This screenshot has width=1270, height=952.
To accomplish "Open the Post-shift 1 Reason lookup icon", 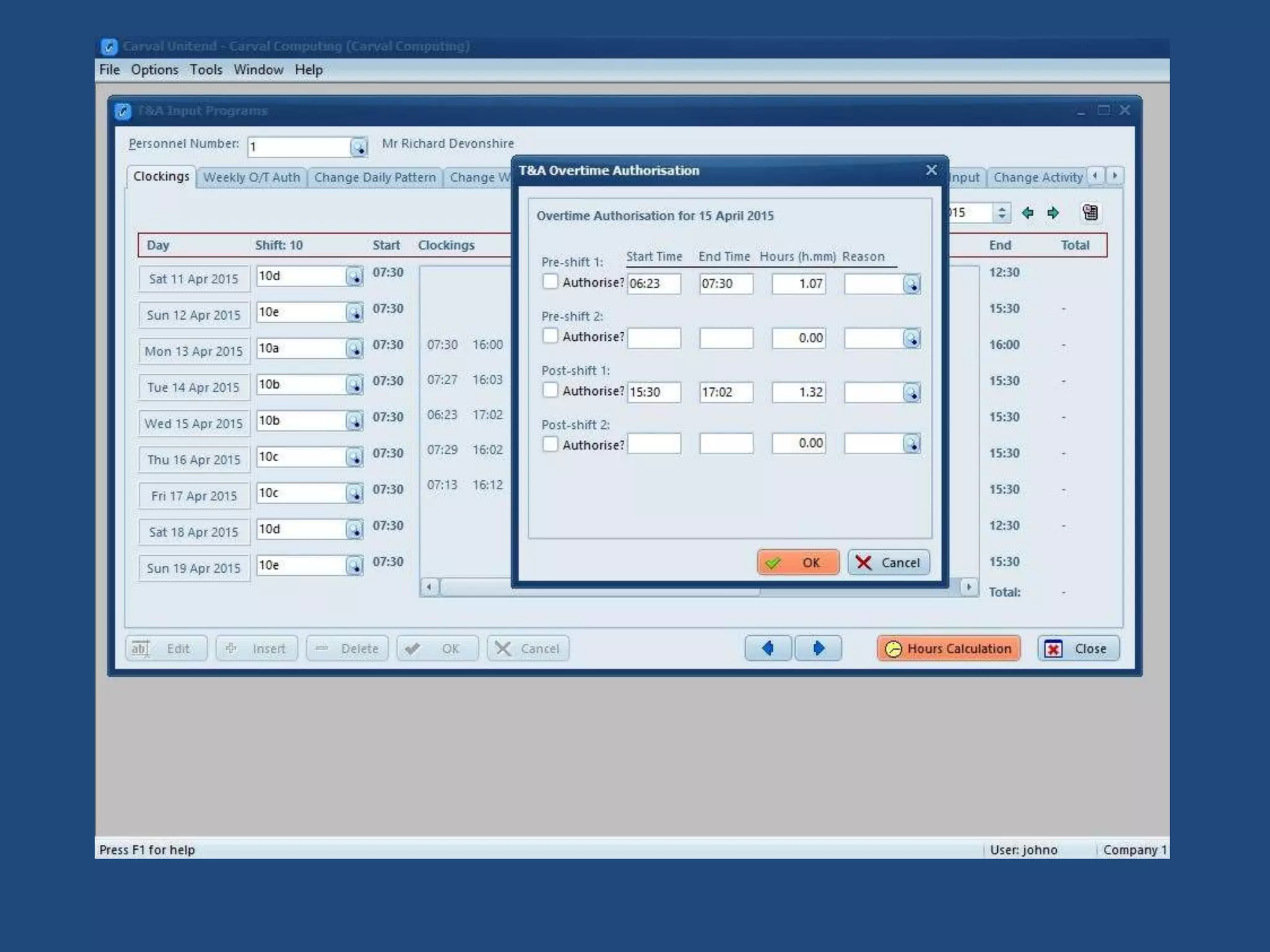I will (911, 393).
